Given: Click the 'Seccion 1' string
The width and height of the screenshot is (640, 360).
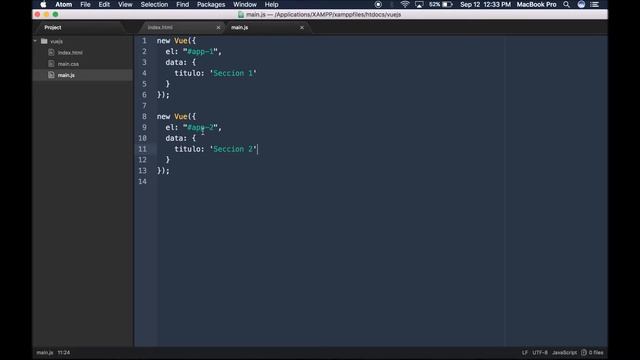Looking at the screenshot, I should 233,73.
